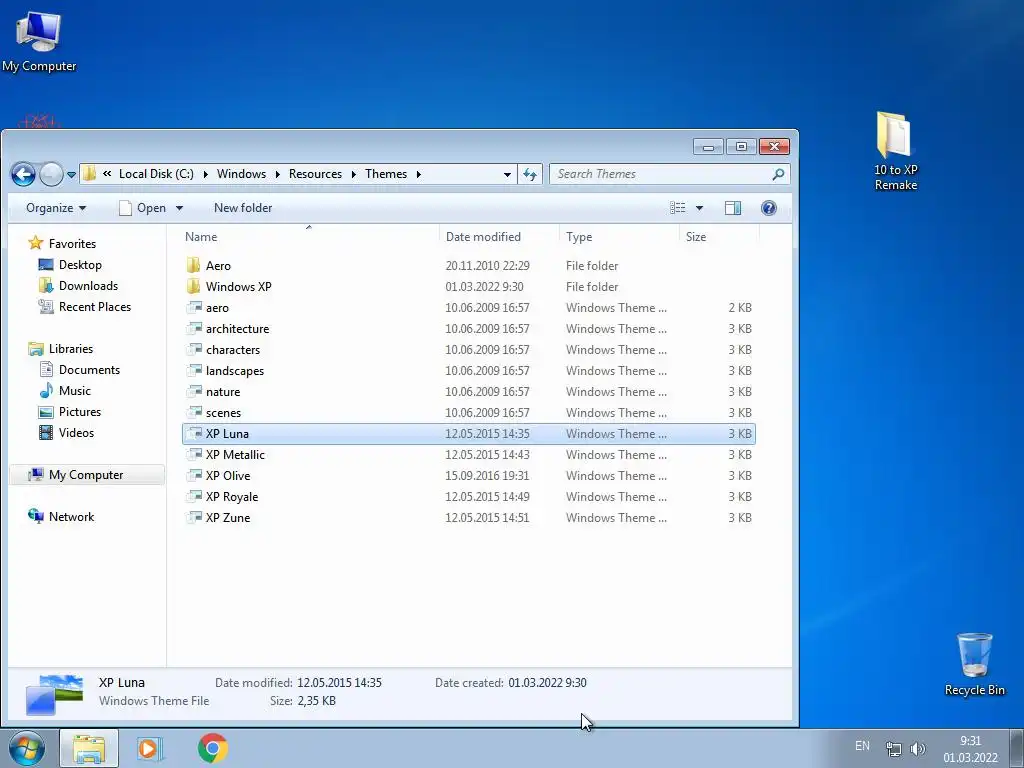1024x768 pixels.
Task: Click New folder in toolbar
Action: 243,208
